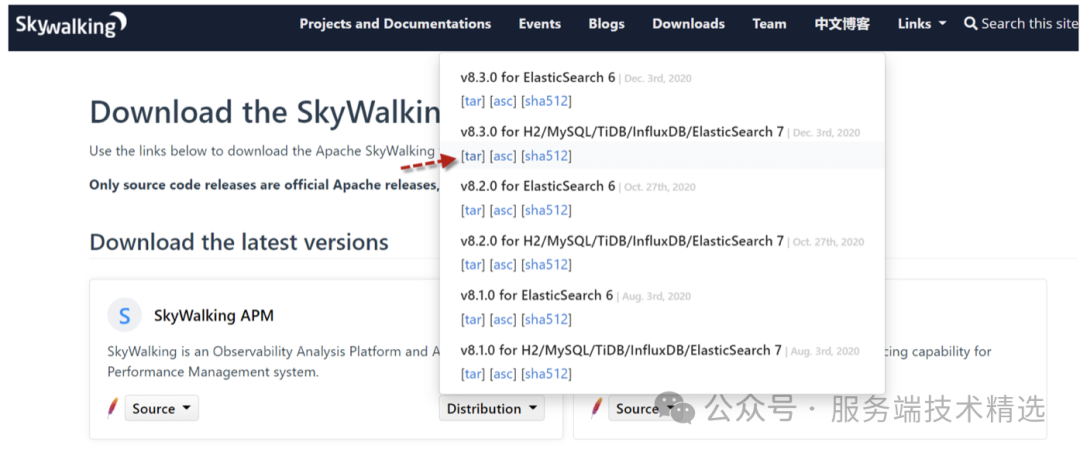Viewport: 1080px width, 452px height.
Task: Open the Team page
Action: point(769,24)
